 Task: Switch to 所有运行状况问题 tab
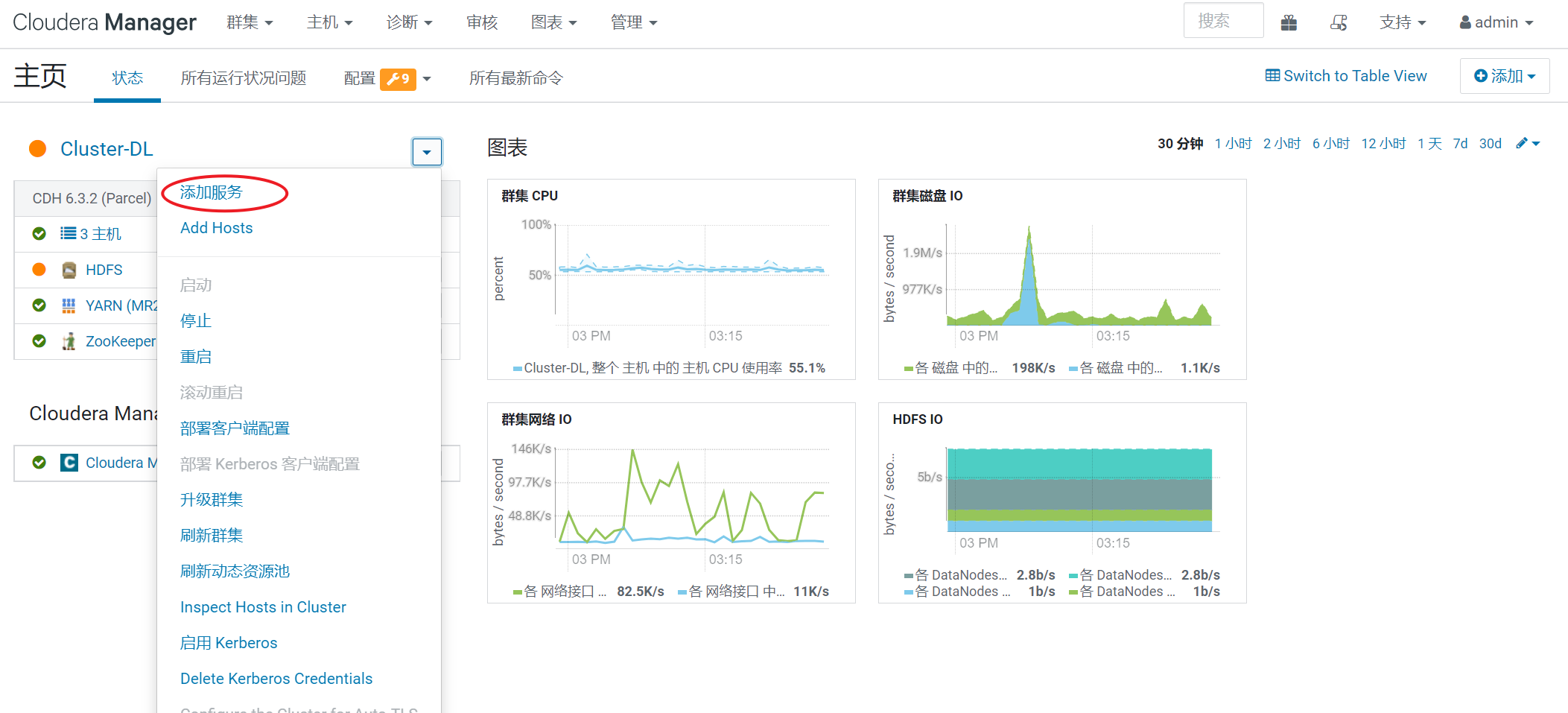(244, 77)
